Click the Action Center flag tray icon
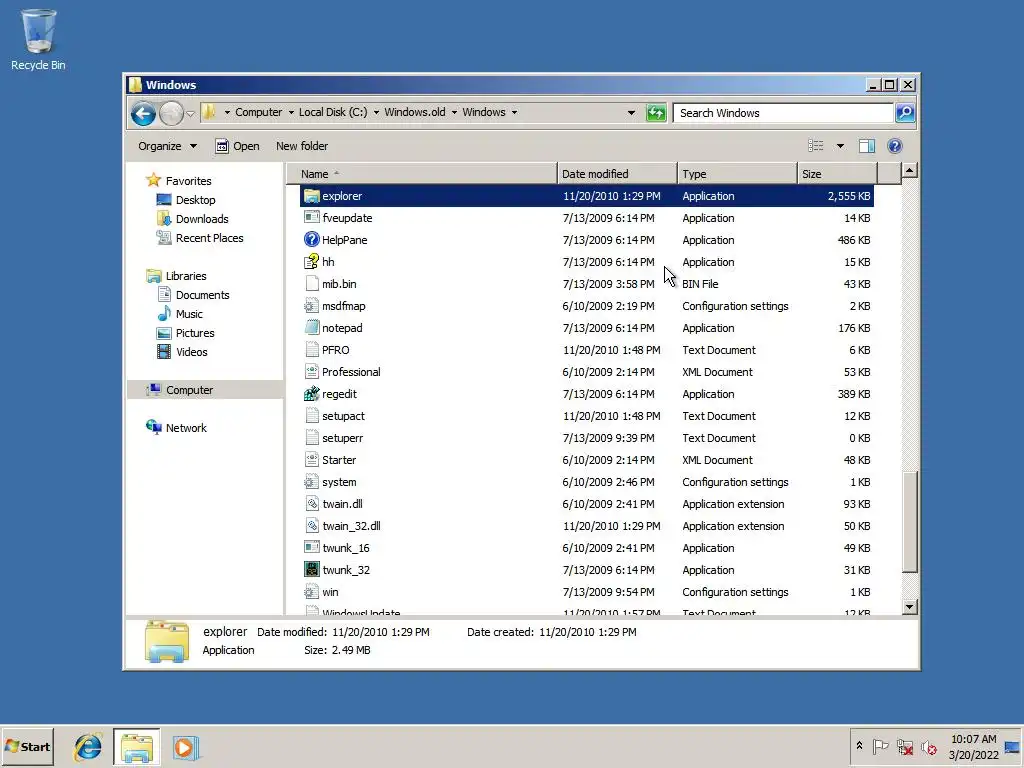 tap(880, 746)
